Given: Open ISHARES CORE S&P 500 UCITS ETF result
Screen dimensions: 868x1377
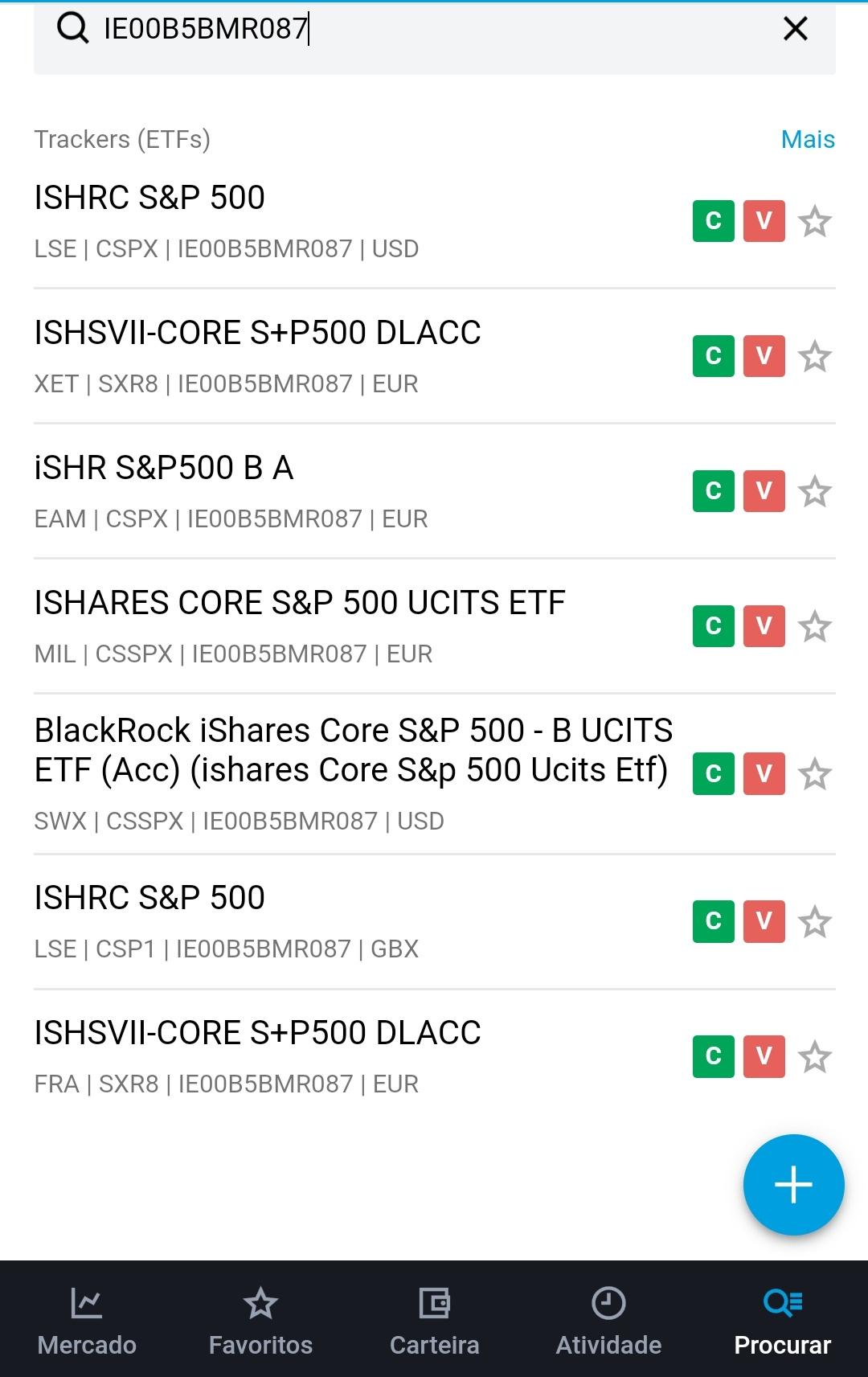Looking at the screenshot, I should click(300, 603).
